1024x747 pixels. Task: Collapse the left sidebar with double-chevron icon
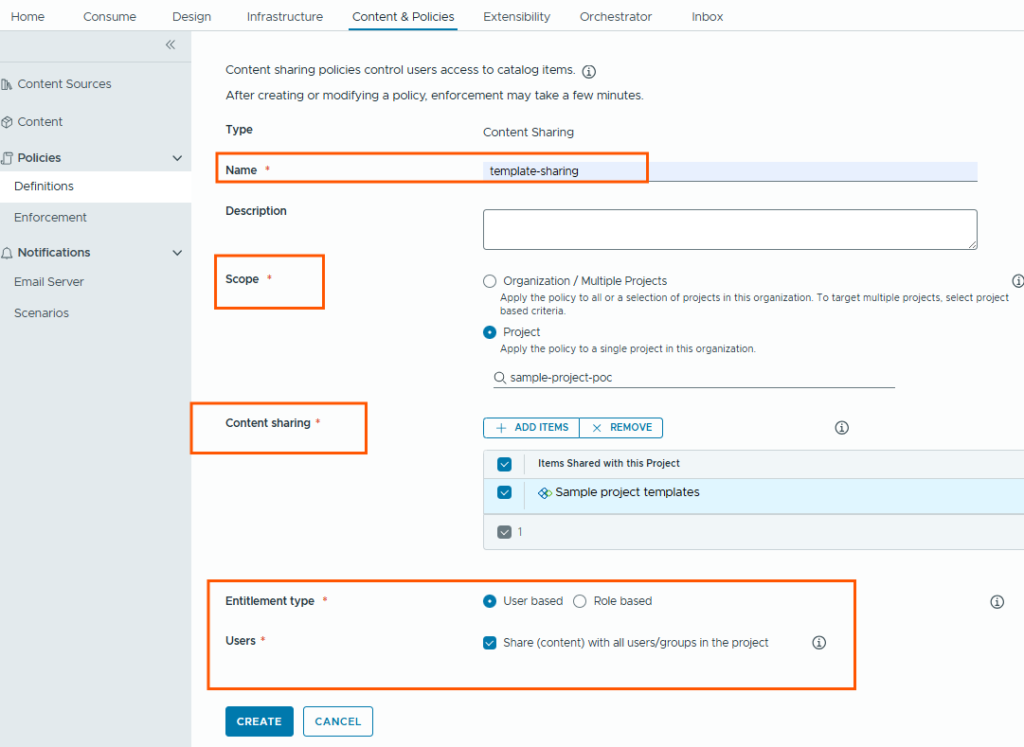(170, 45)
